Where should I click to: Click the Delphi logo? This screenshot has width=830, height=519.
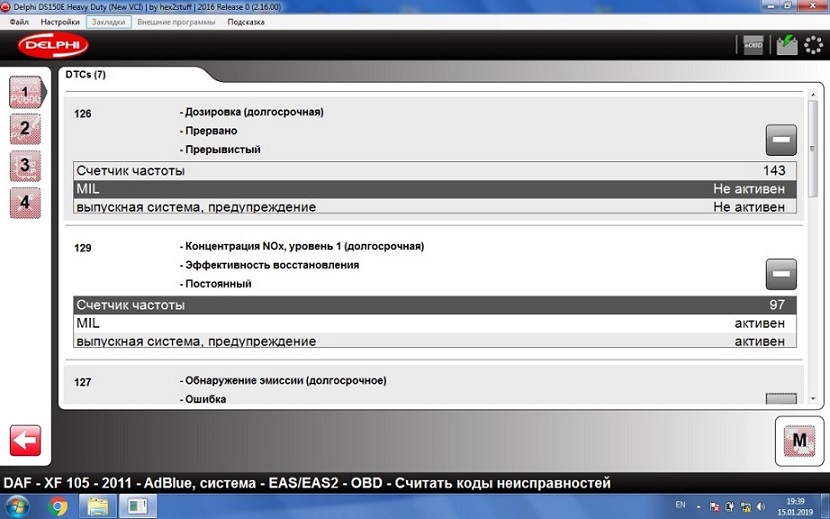(53, 45)
